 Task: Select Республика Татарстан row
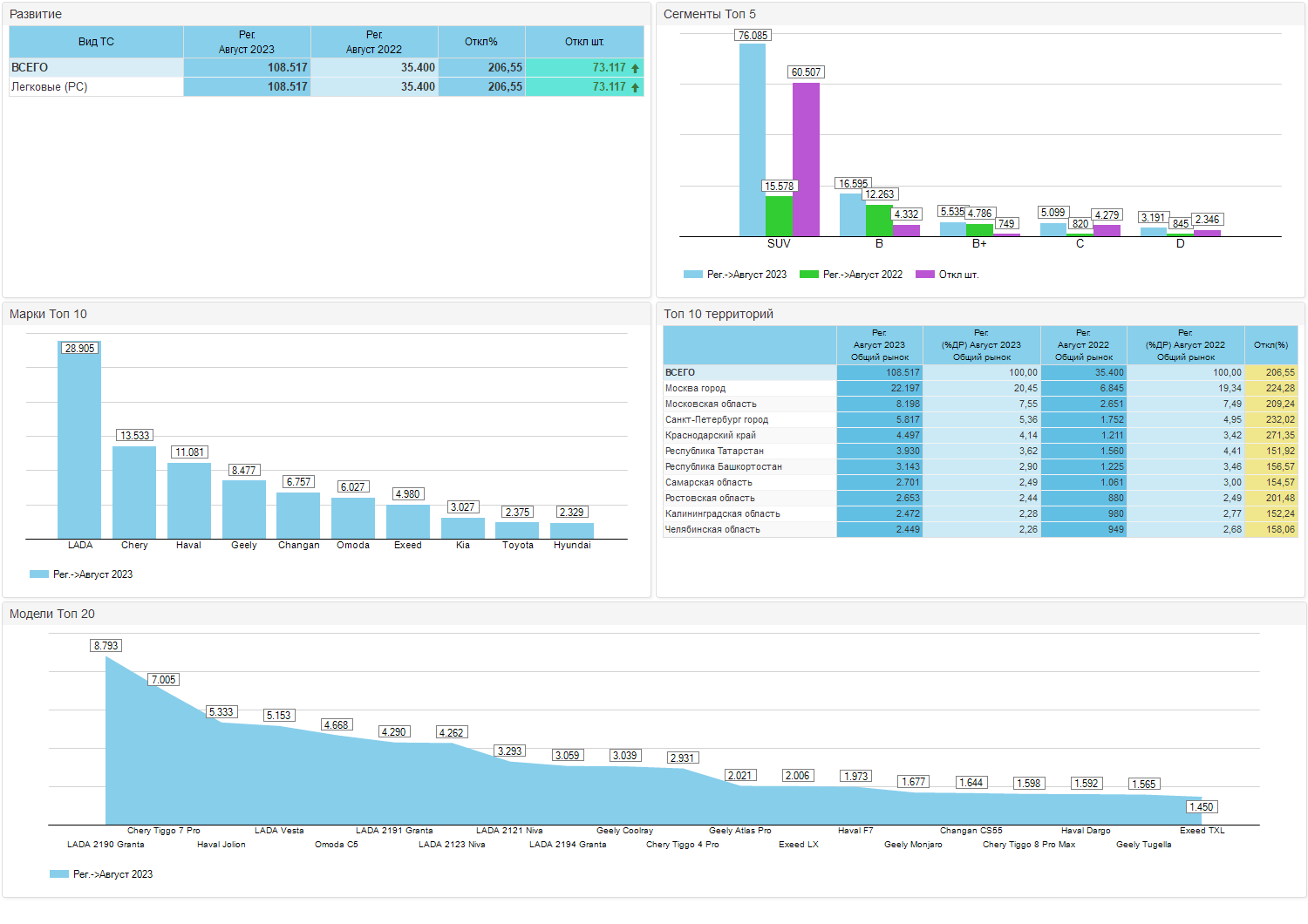[980, 451]
